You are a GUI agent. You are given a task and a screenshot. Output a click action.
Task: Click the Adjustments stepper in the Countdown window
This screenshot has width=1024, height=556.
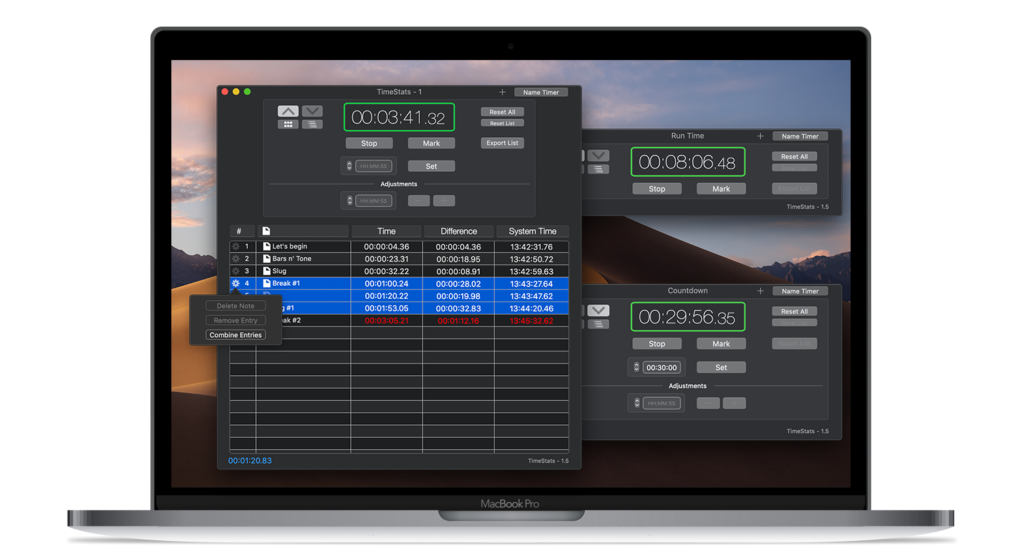[x=637, y=403]
